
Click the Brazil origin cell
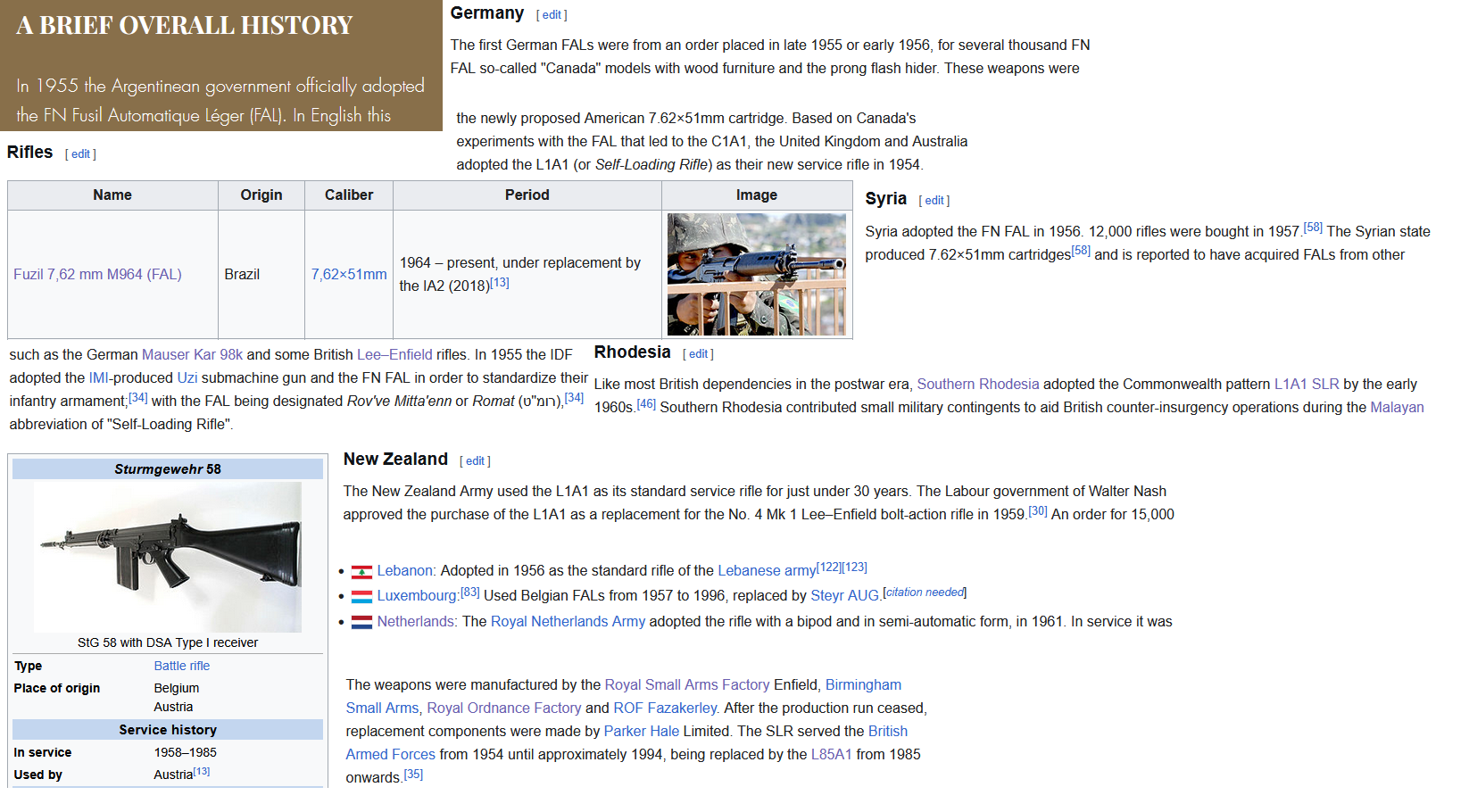coord(261,275)
